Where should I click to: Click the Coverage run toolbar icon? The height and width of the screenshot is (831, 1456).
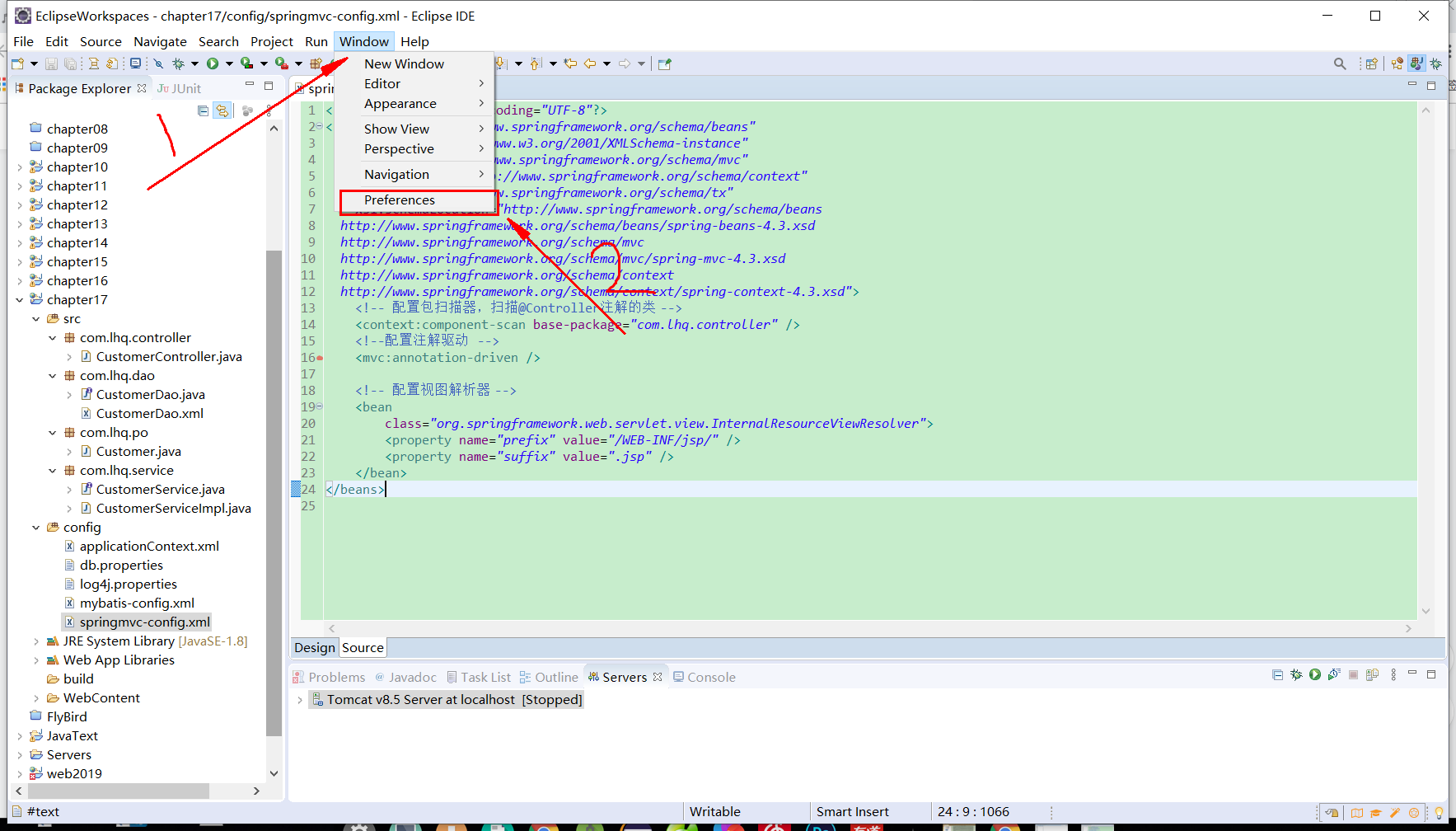pos(246,63)
